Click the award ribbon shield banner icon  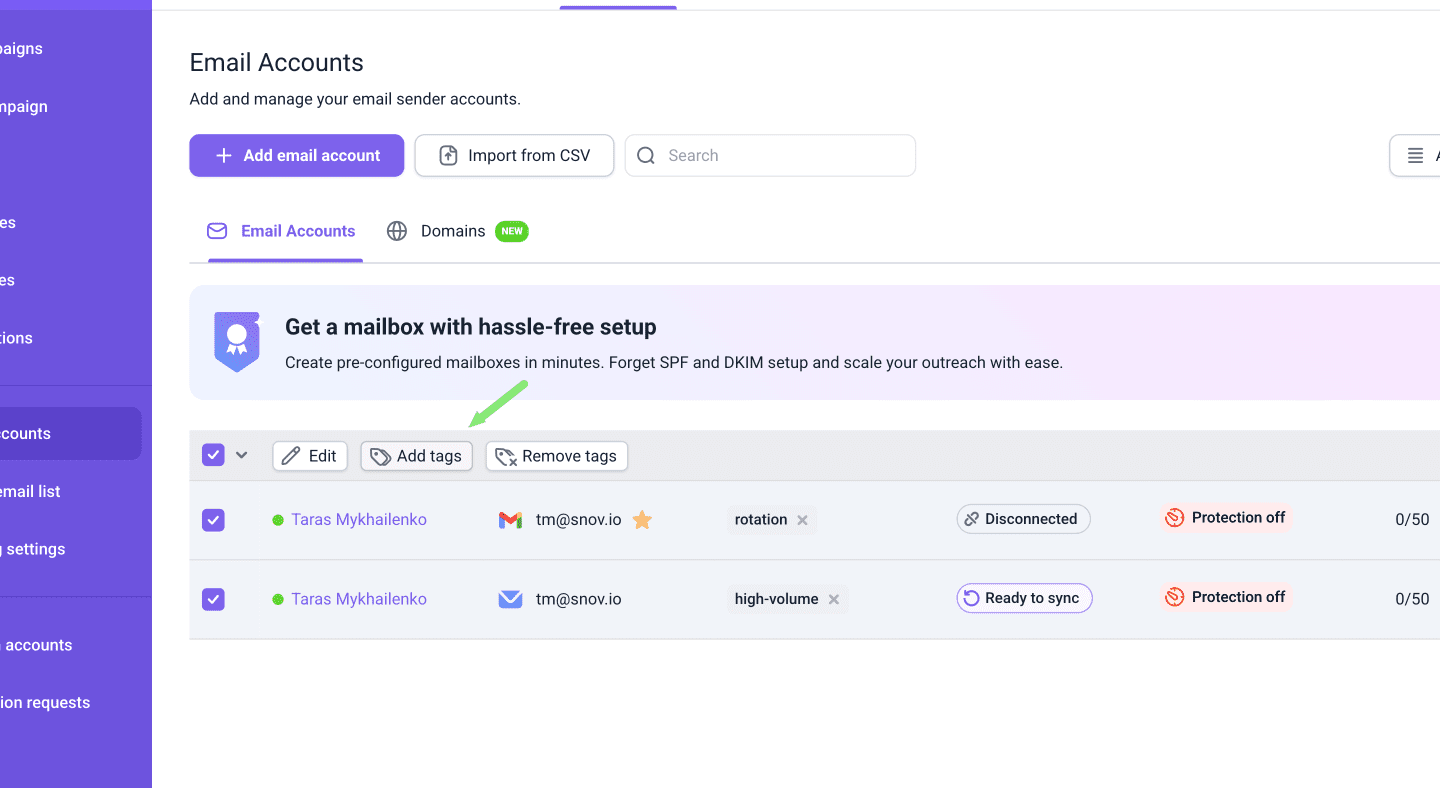coord(237,341)
